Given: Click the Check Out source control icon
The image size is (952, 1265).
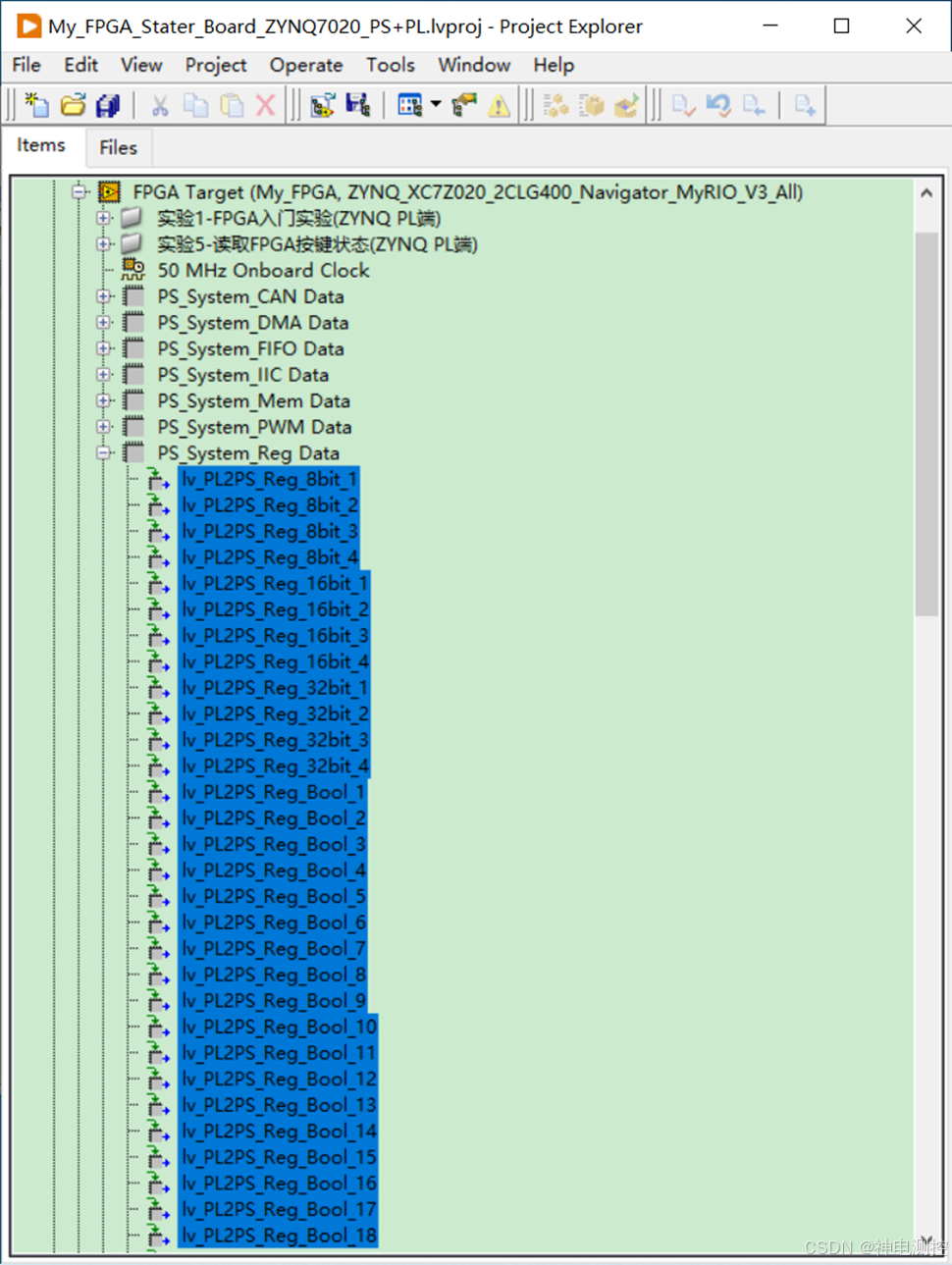Looking at the screenshot, I should 684,105.
